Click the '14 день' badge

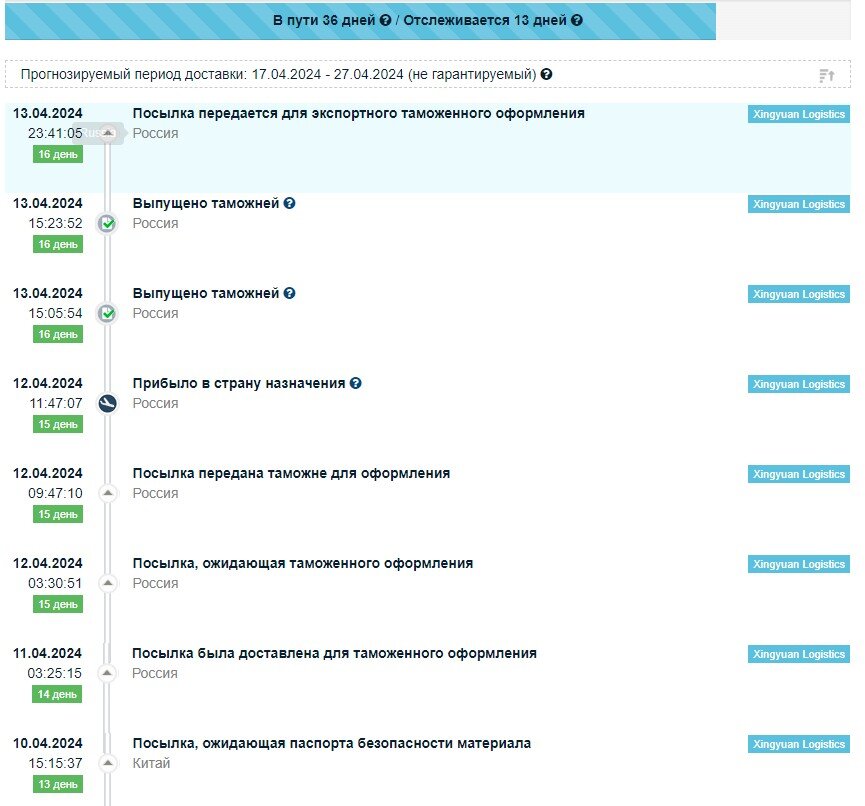coord(57,694)
